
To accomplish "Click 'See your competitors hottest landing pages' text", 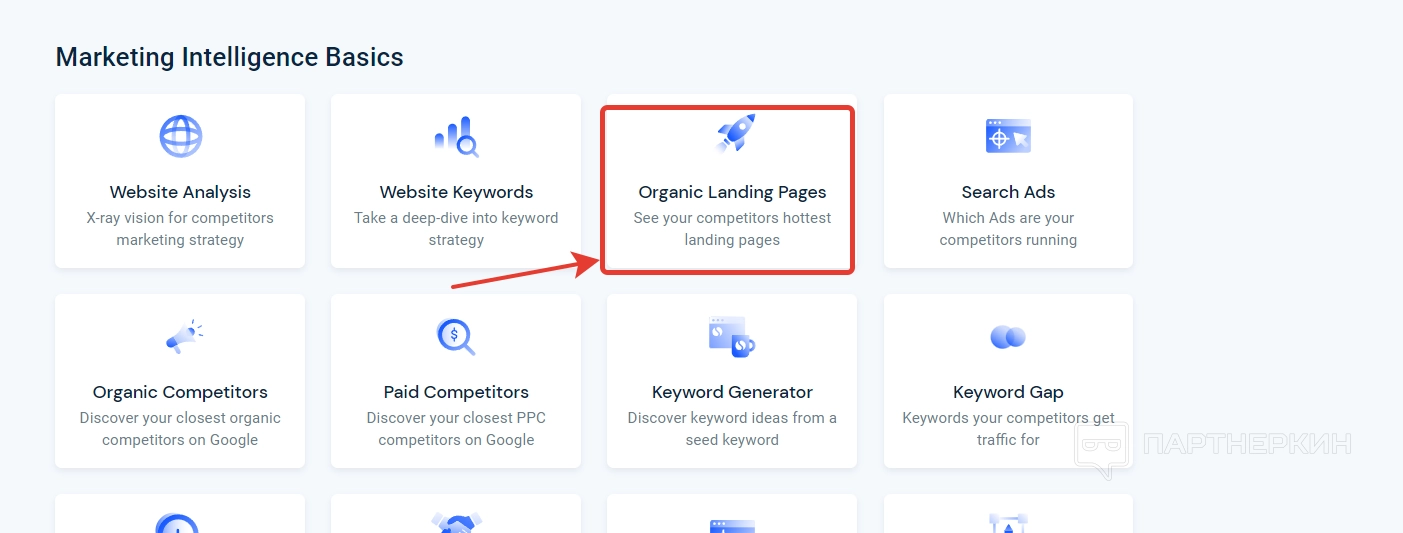I will (x=732, y=229).
